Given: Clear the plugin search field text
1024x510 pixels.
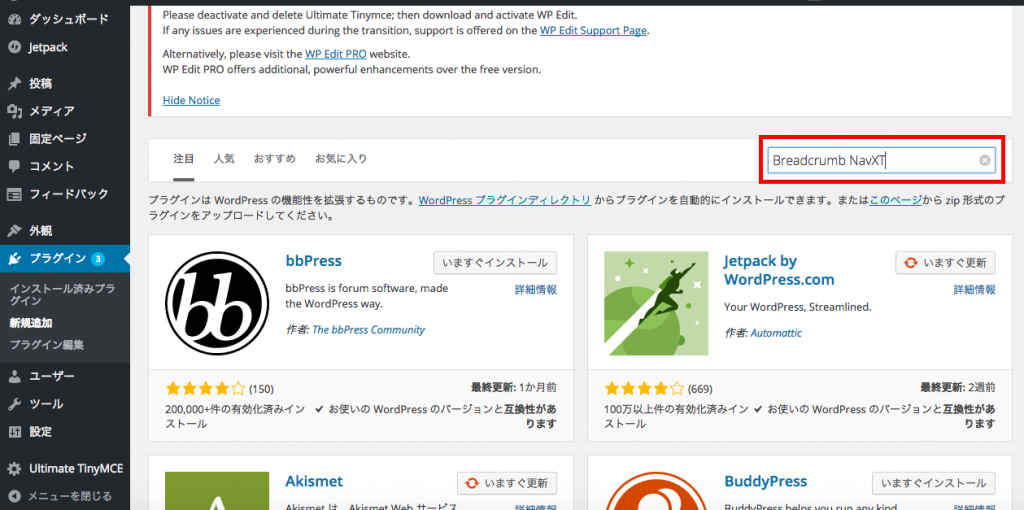Looking at the screenshot, I should click(x=985, y=160).
